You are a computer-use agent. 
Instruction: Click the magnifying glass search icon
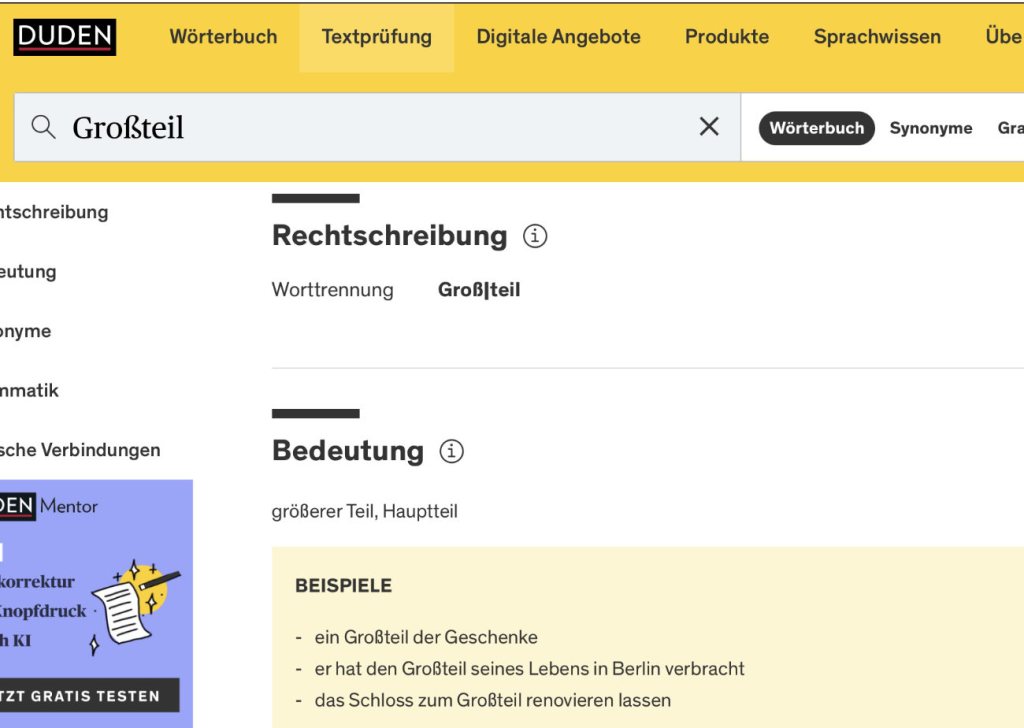[x=43, y=127]
